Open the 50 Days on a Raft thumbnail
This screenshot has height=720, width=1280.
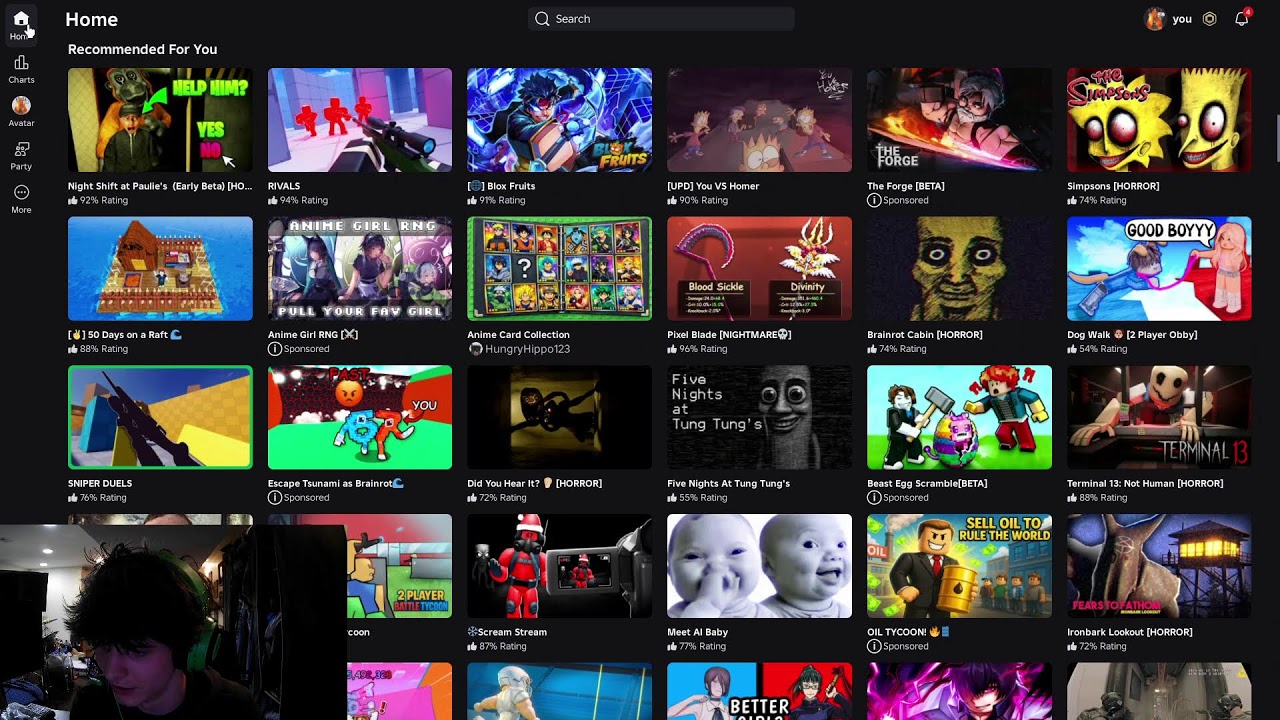(x=160, y=269)
